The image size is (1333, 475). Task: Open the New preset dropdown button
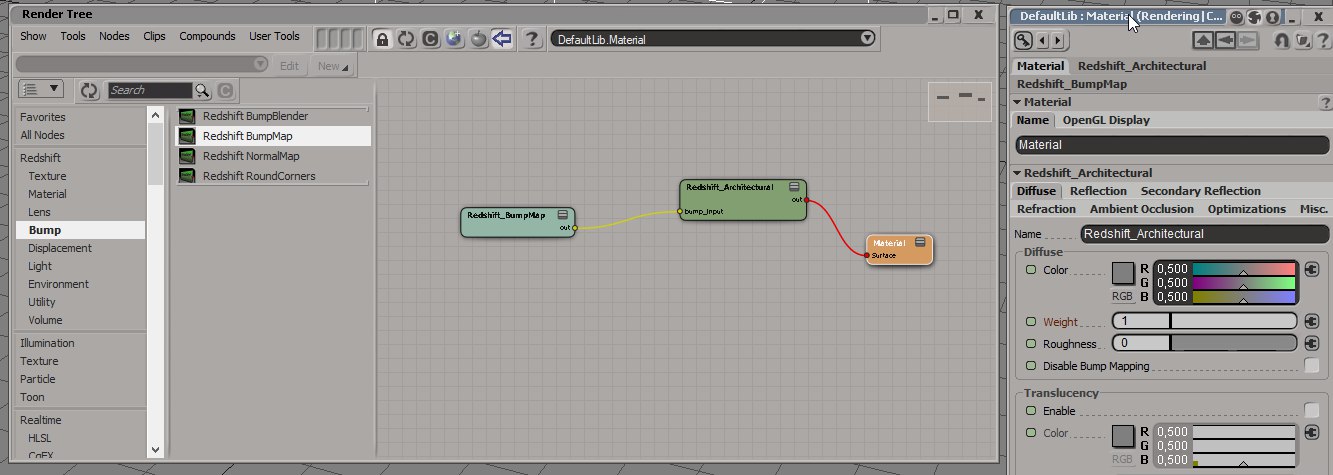[333, 66]
